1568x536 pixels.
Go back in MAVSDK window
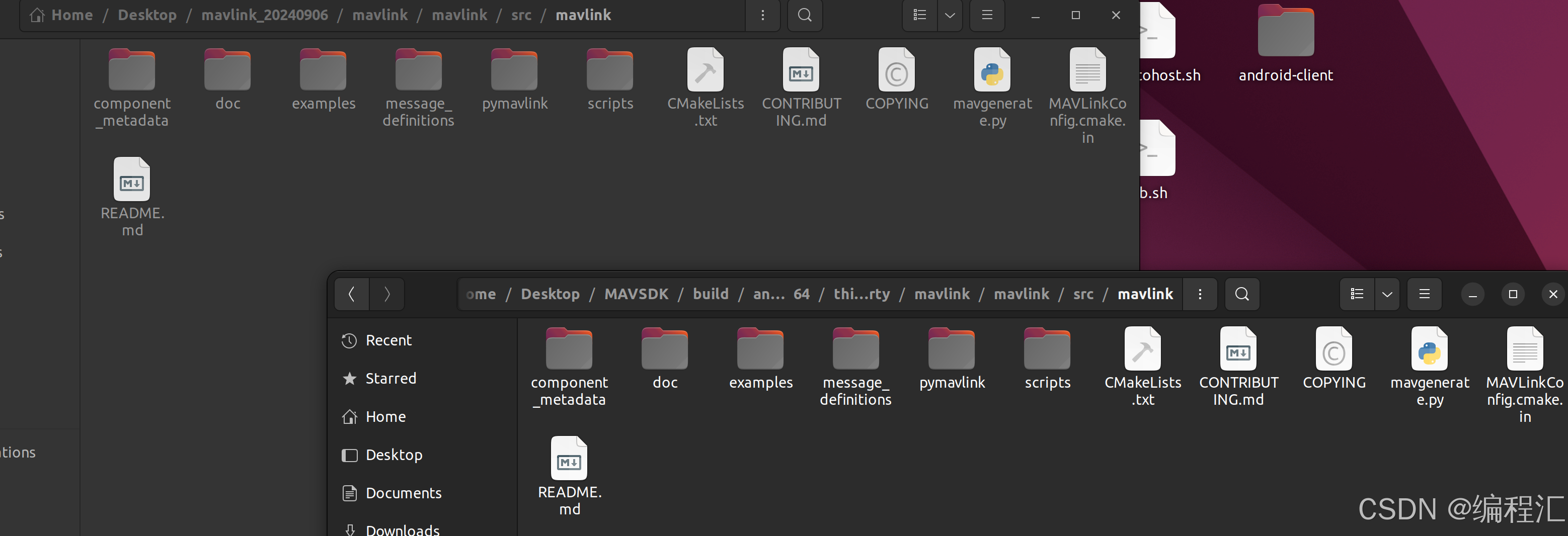pos(351,294)
